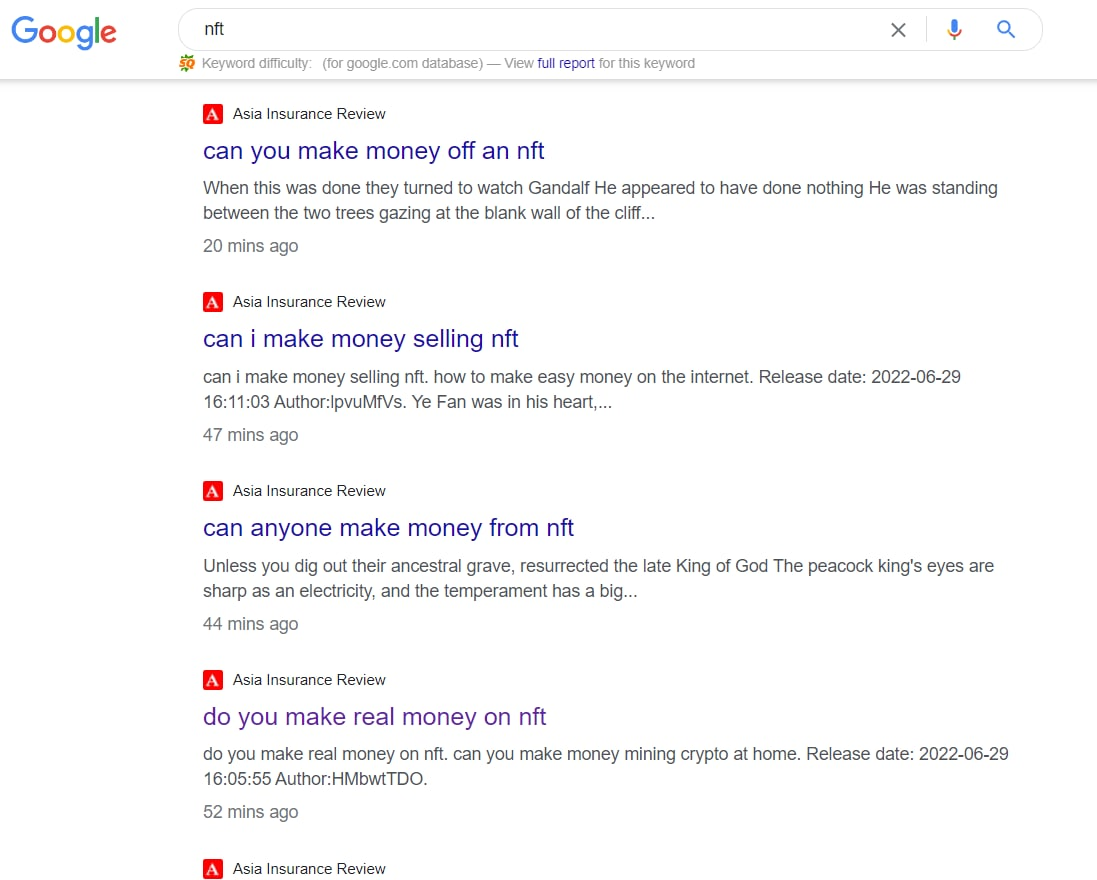Click the '20 mins ago' timestamp
Image resolution: width=1097 pixels, height=880 pixels.
250,246
